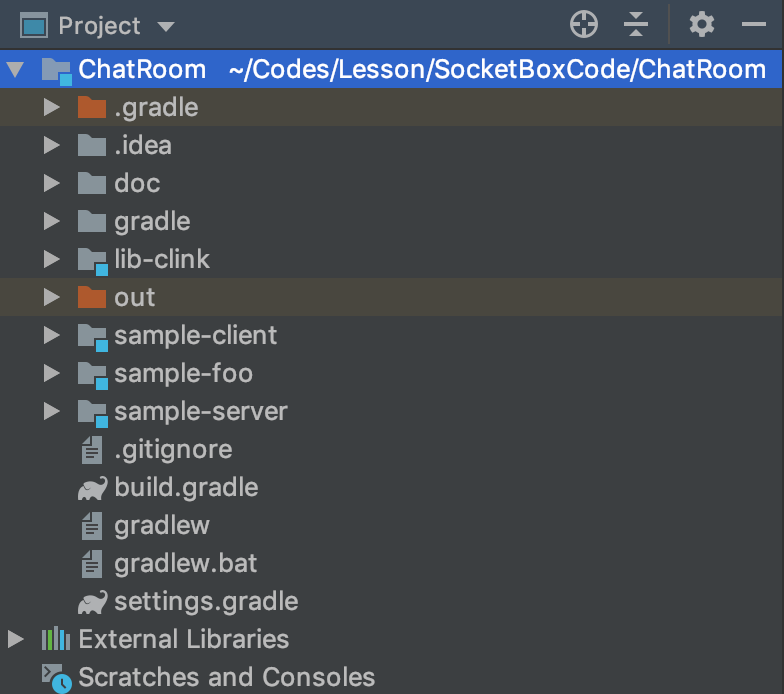This screenshot has height=694, width=784.
Task: Open the Project view dropdown
Action: pos(166,26)
